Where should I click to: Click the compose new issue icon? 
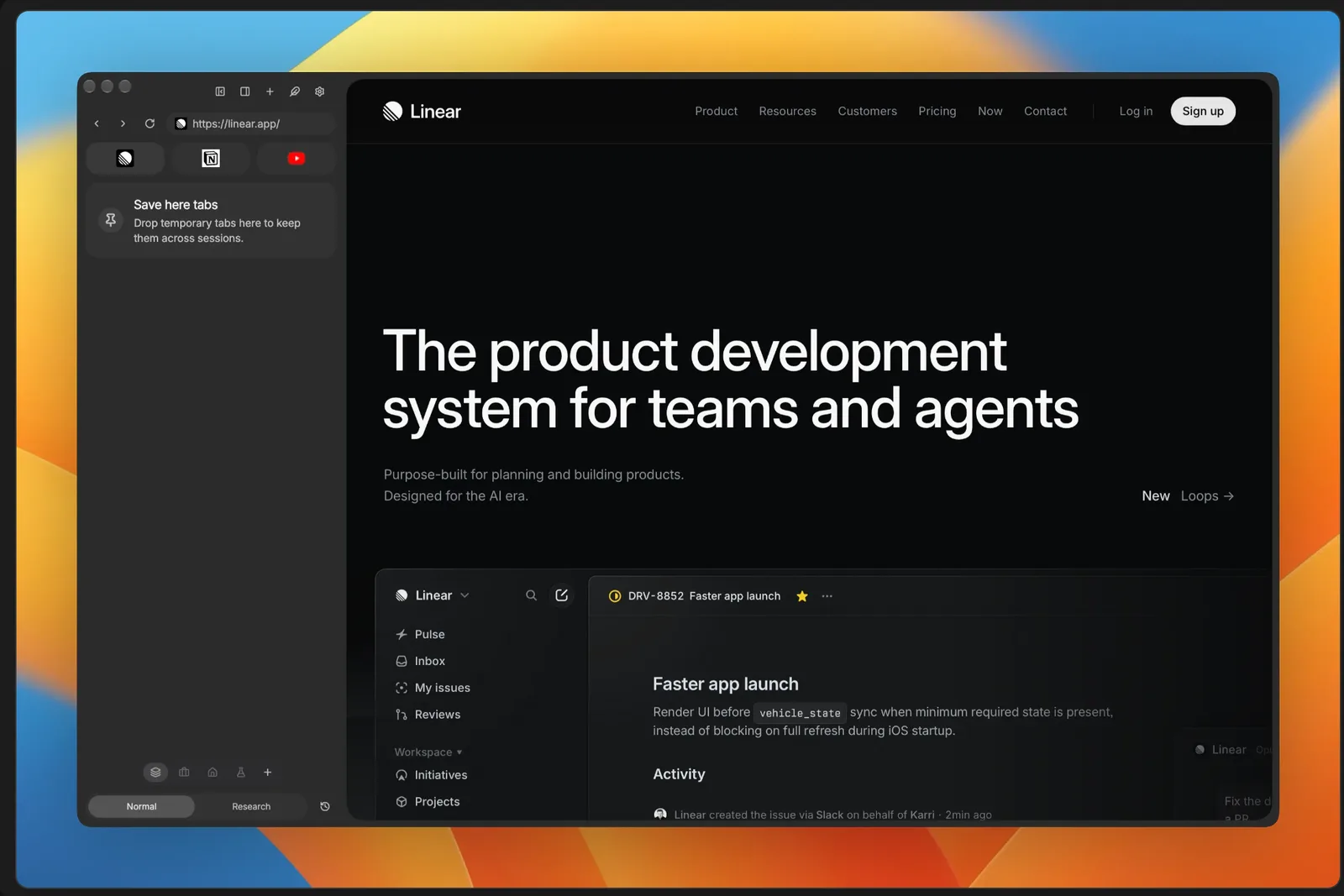point(562,595)
